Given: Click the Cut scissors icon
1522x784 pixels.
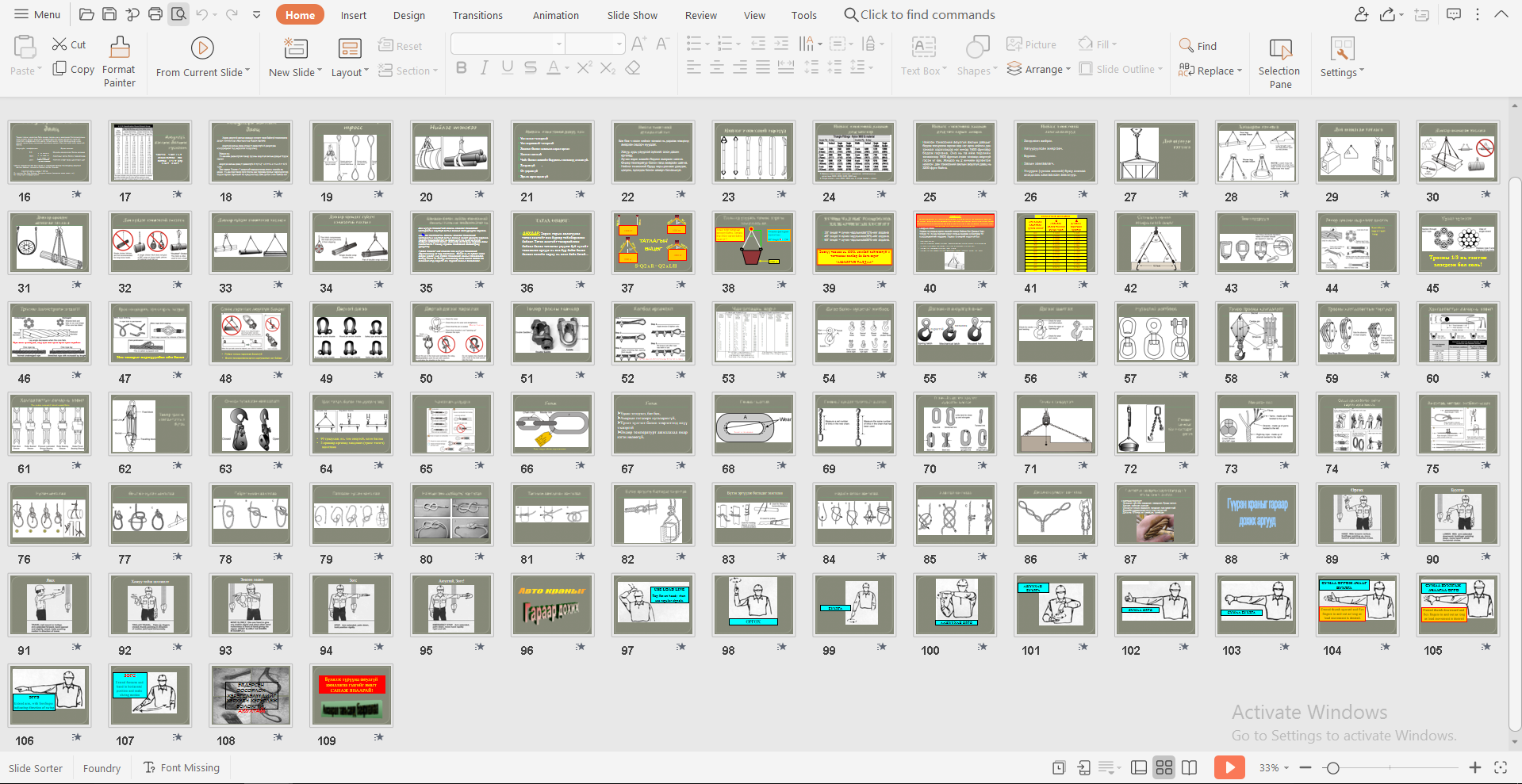Looking at the screenshot, I should [59, 44].
